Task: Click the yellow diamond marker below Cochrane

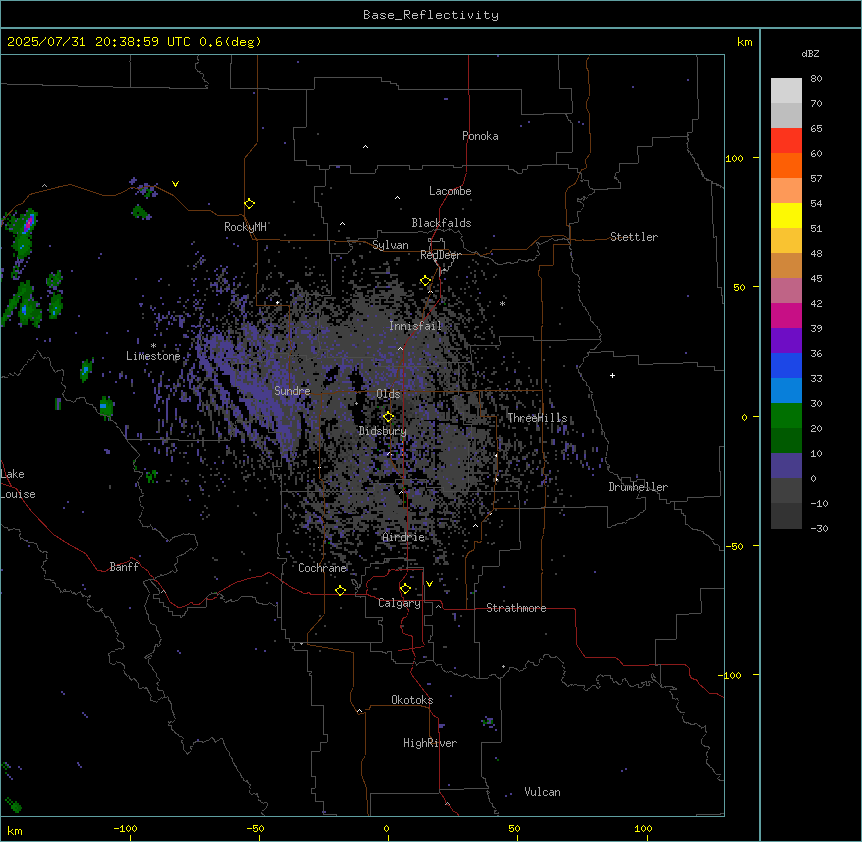Action: tap(340, 590)
